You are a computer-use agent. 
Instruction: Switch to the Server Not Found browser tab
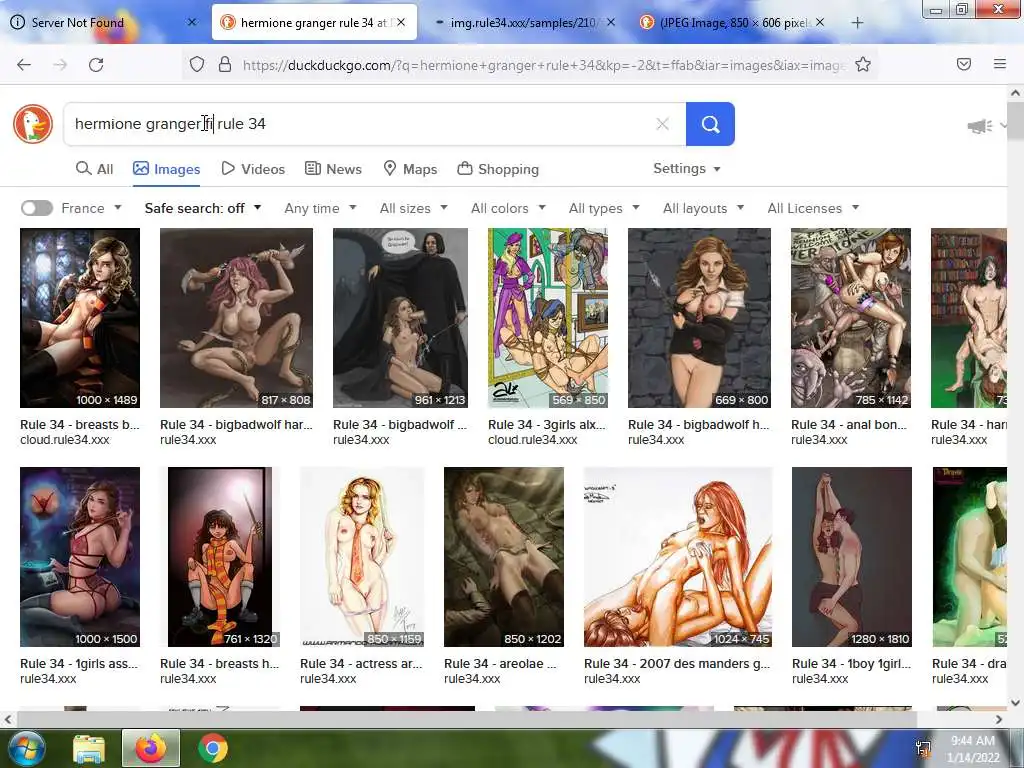(101, 22)
